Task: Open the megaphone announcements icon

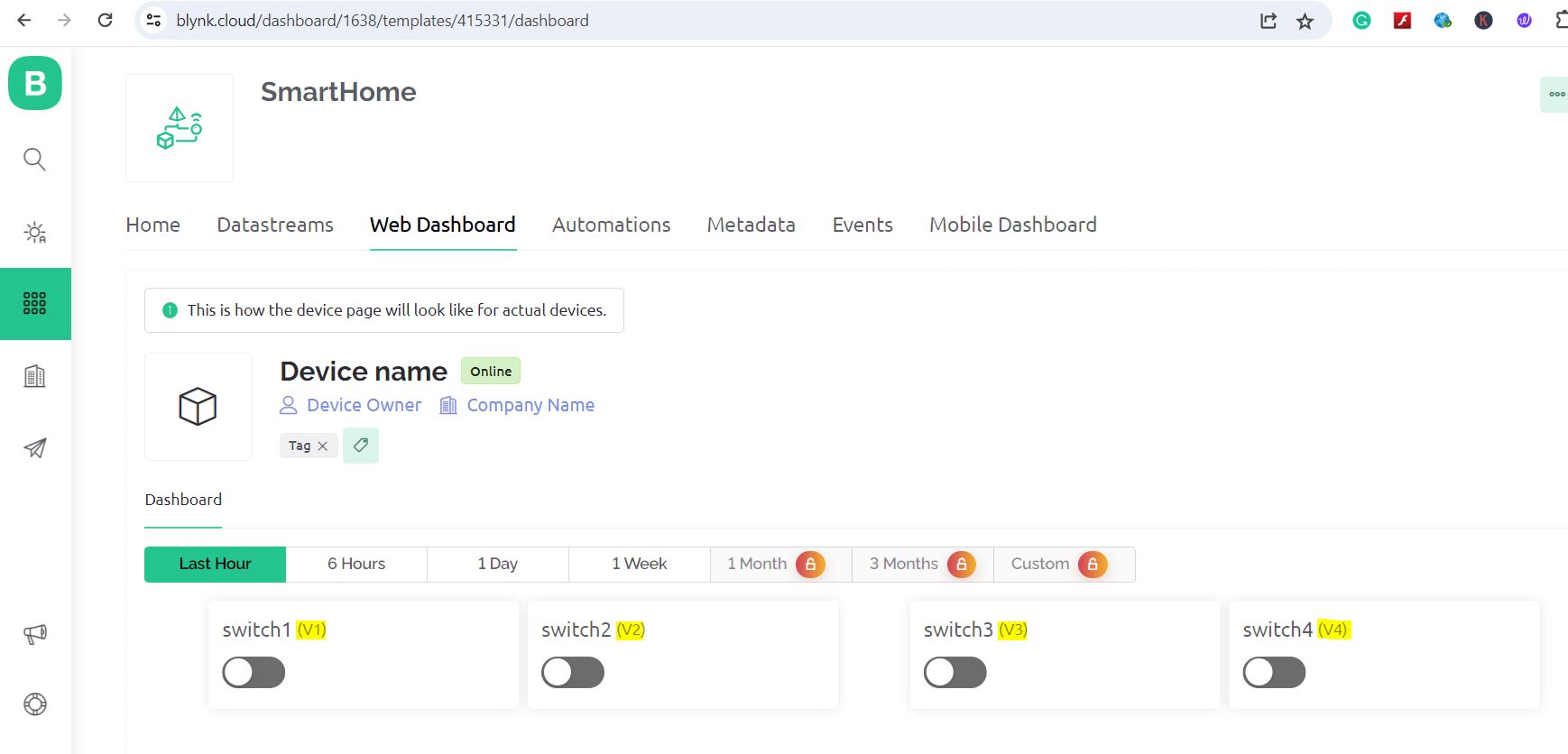Action: pos(34,634)
